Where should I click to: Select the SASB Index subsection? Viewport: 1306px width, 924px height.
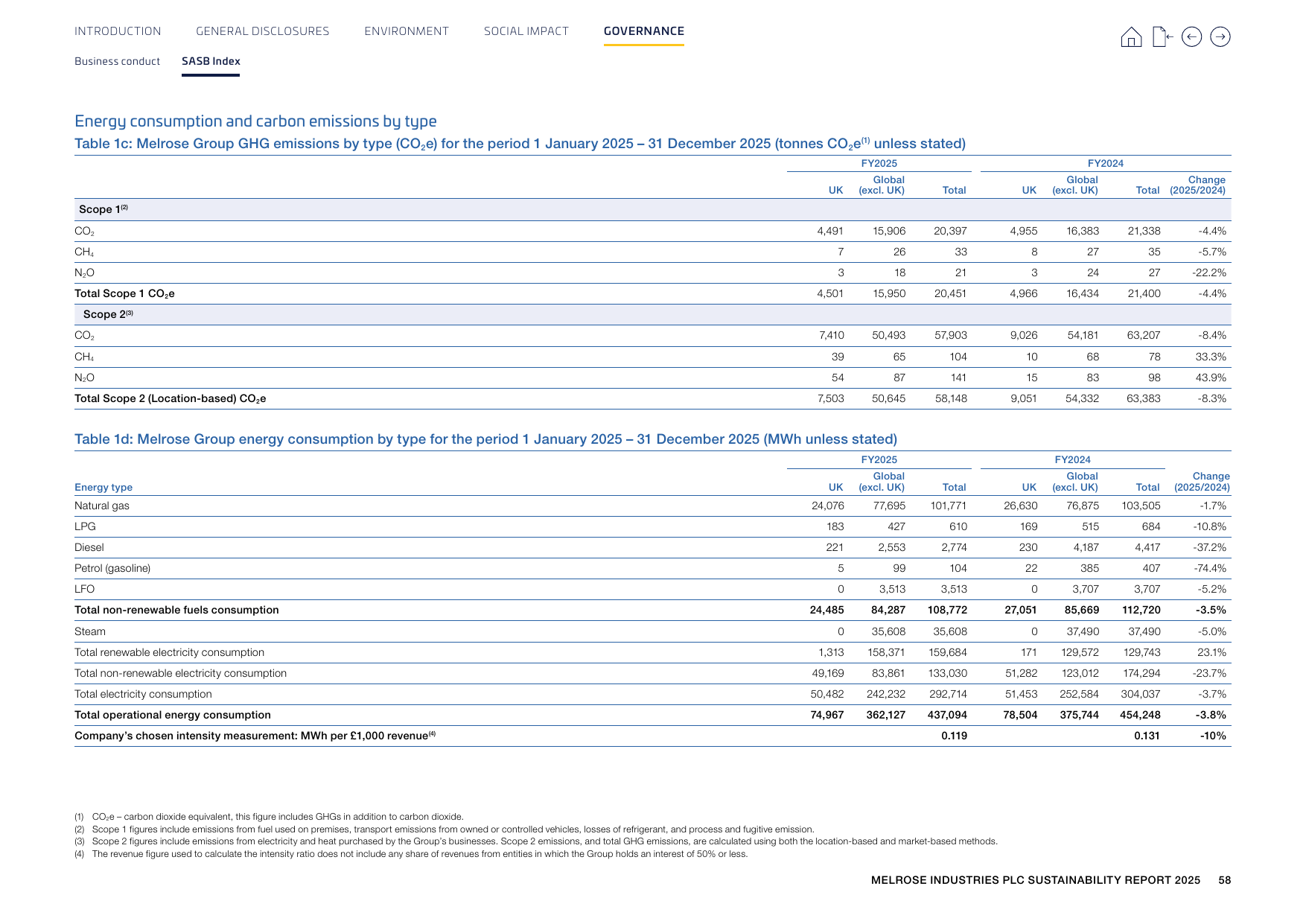211,61
